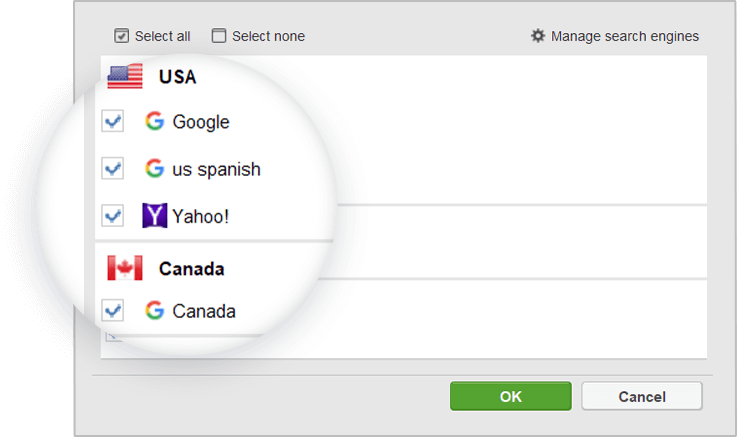737x437 pixels.
Task: Click the empty Select none box icon
Action: 219,36
